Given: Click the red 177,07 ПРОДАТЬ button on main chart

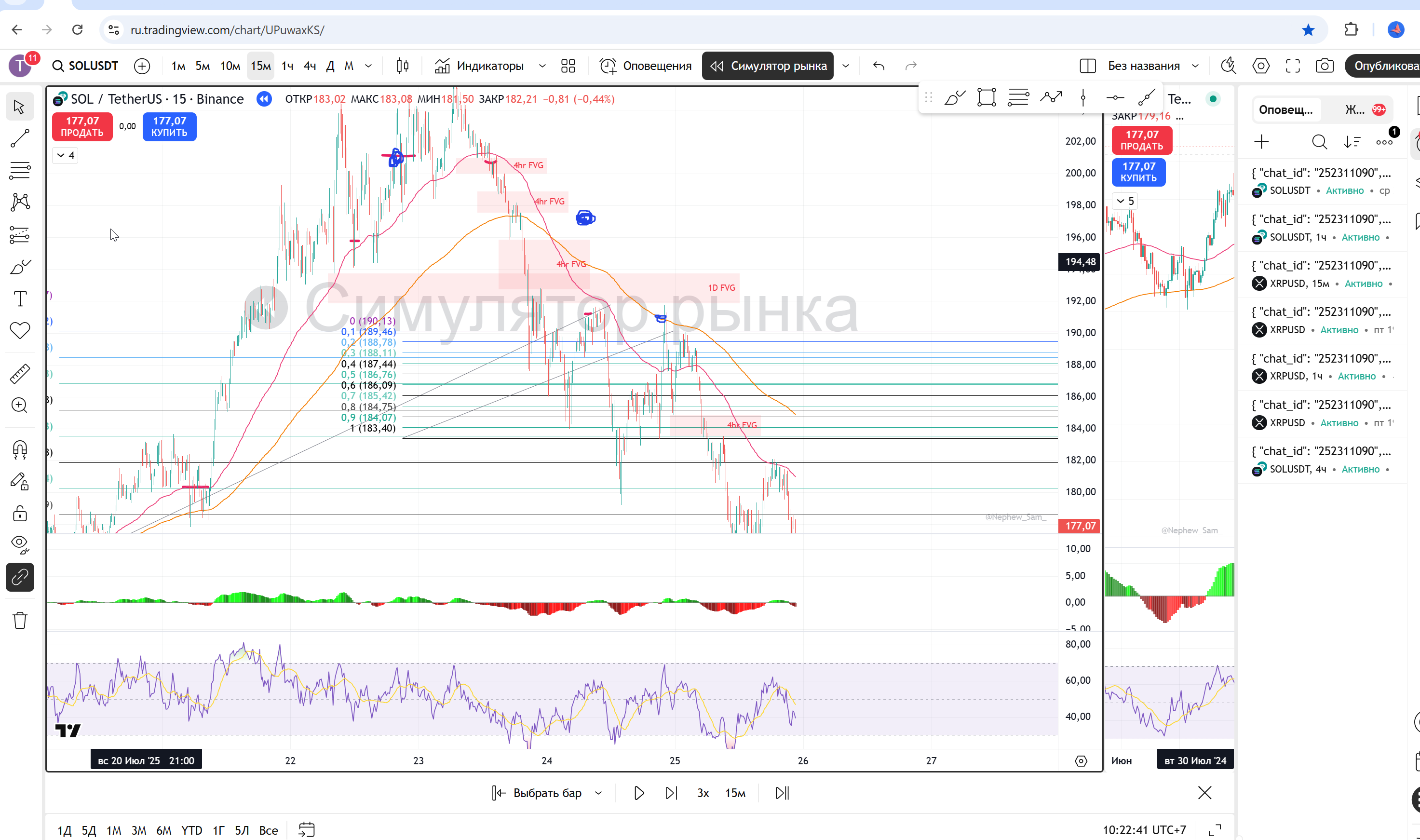Looking at the screenshot, I should pyautogui.click(x=82, y=127).
